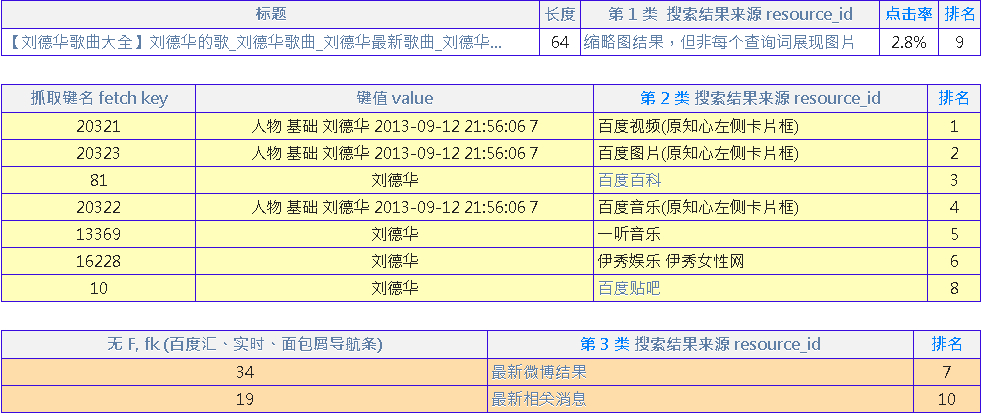
Task: Select rank 1 in the second table
Action: (954, 126)
